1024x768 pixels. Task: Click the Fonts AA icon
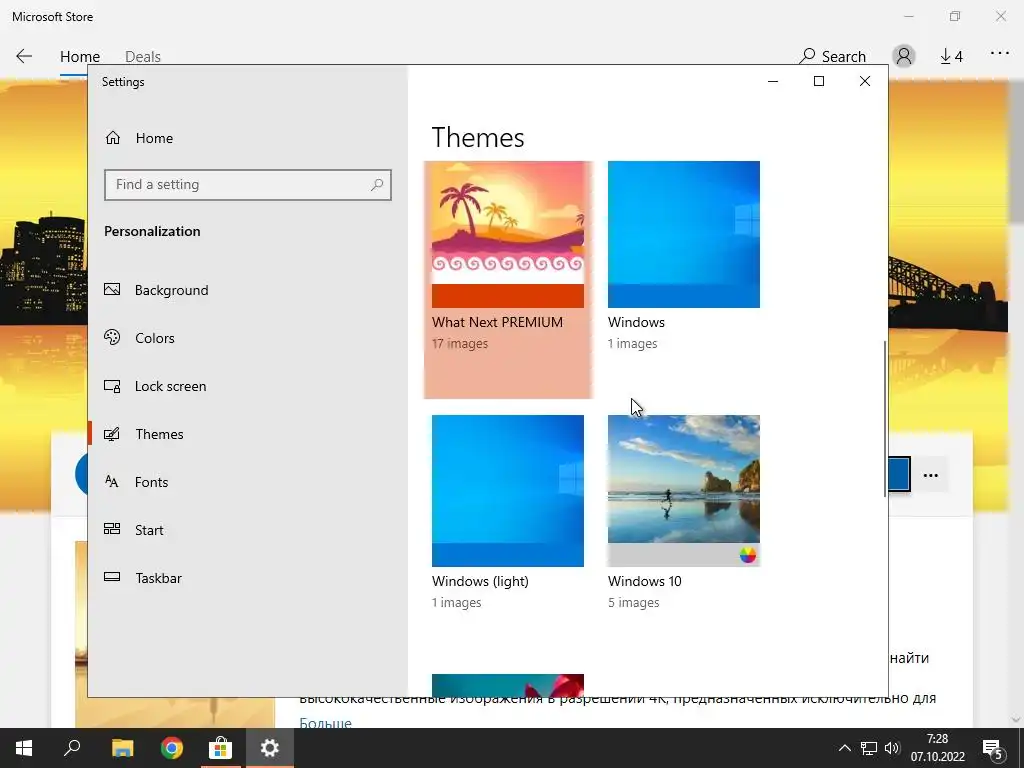[x=112, y=481]
